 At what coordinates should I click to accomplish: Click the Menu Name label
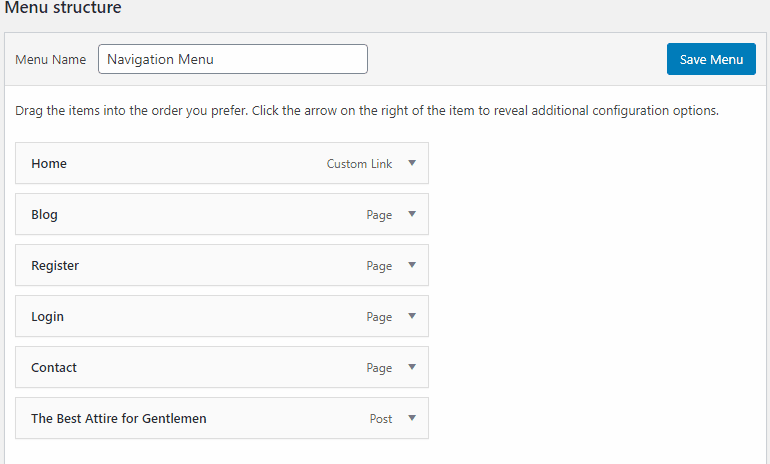(x=51, y=59)
